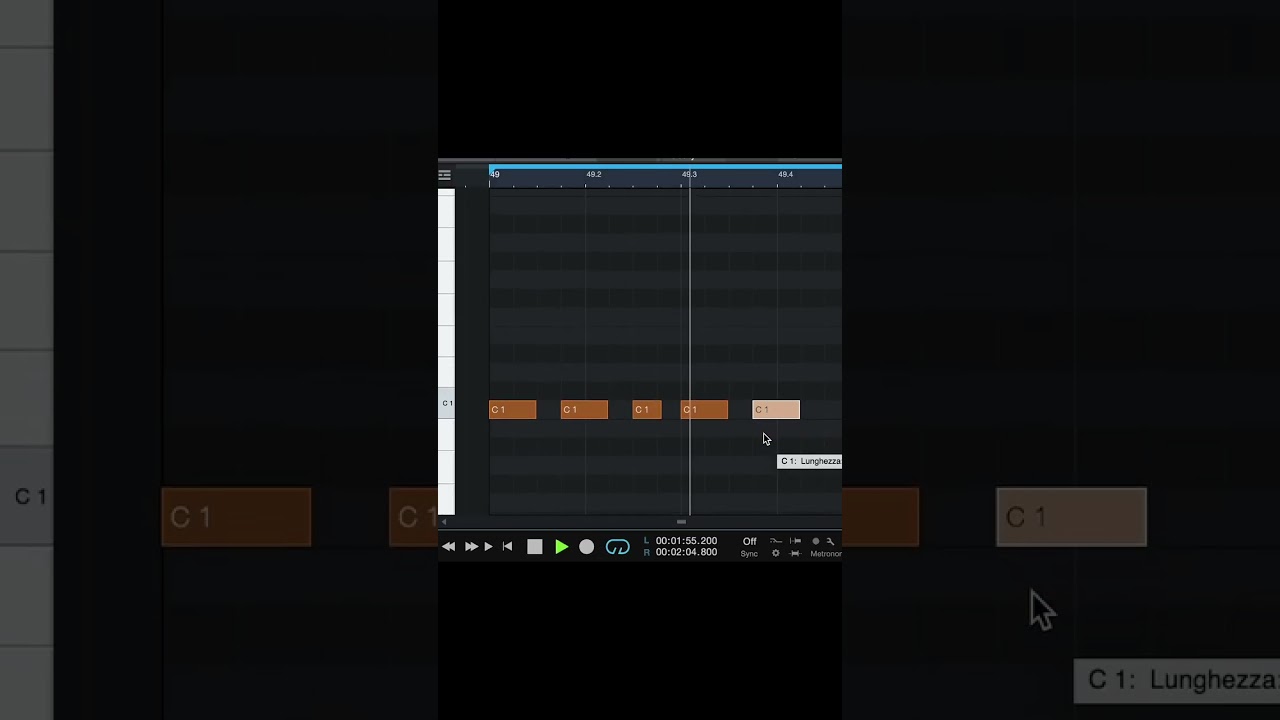This screenshot has height=720, width=1280.
Task: Arm recording with the round Record button
Action: pos(587,547)
